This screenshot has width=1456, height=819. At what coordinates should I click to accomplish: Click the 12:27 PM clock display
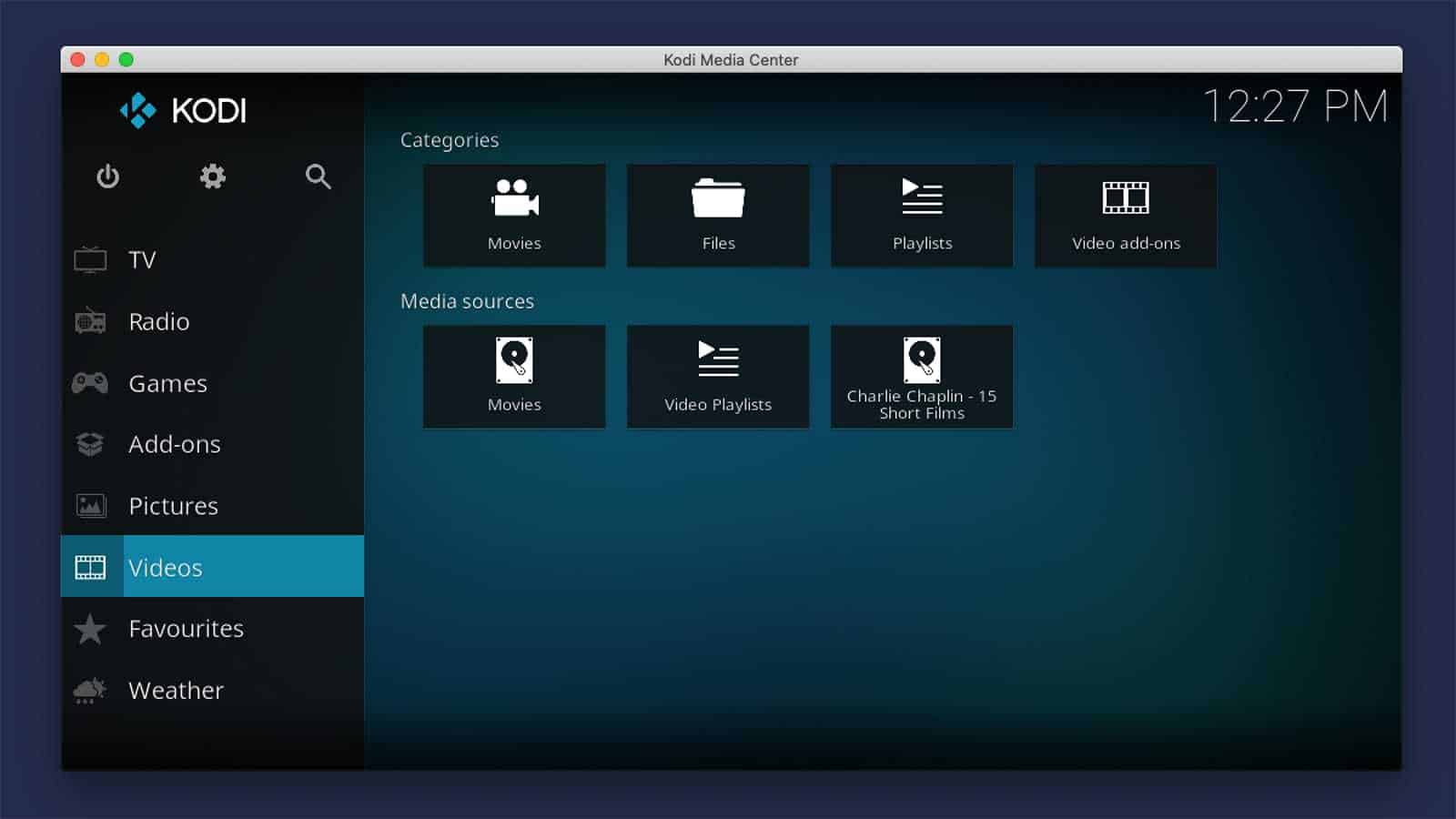coord(1295,106)
